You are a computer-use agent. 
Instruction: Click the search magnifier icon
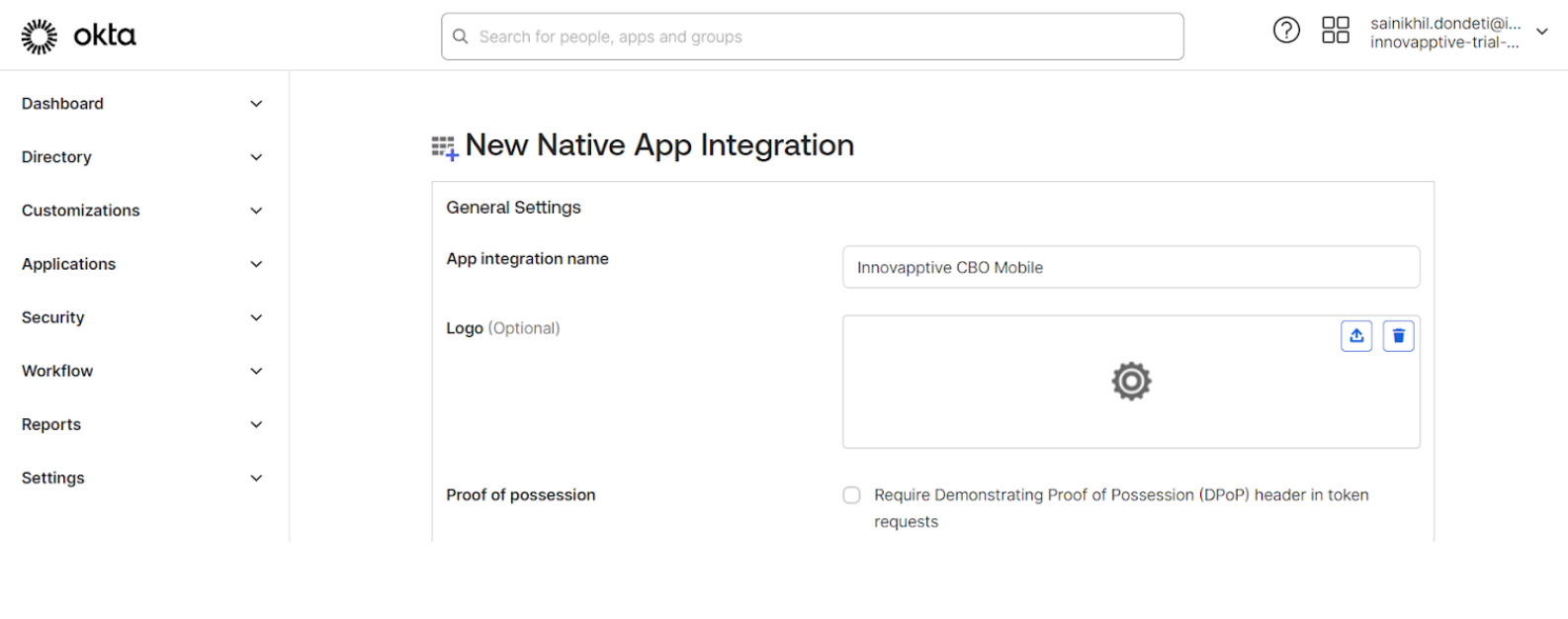click(461, 37)
